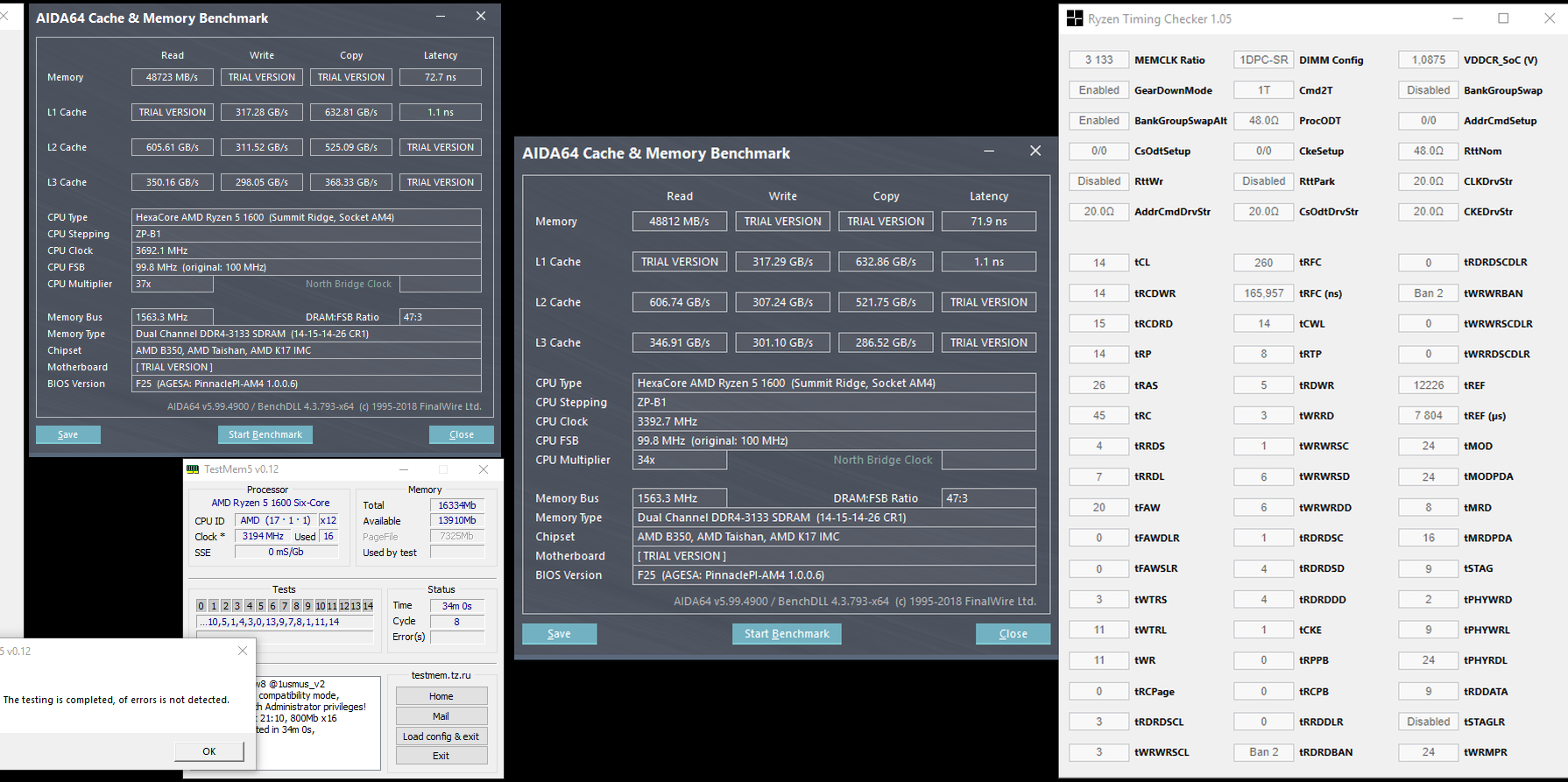Dismiss the testing-completed dialog with its X

point(243,651)
